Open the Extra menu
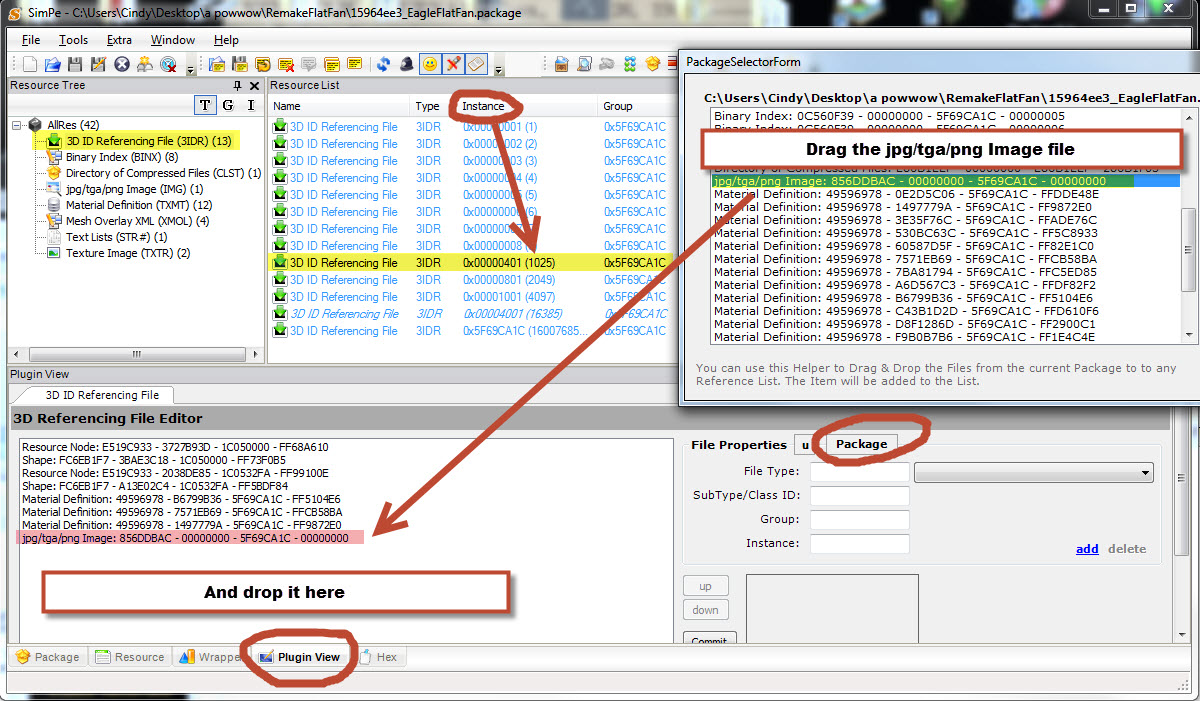The width and height of the screenshot is (1200, 701). (119, 40)
